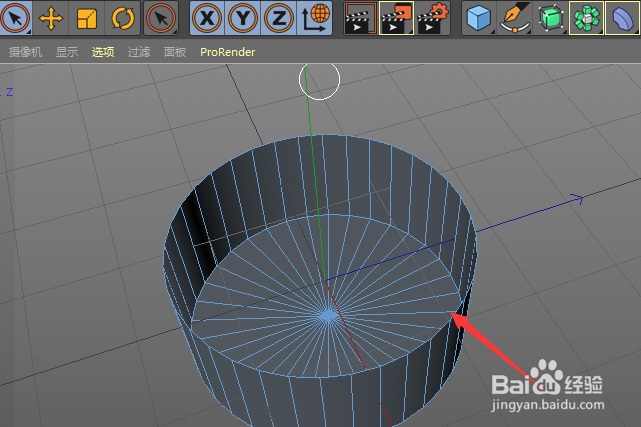The height and width of the screenshot is (427, 641).
Task: Open Edit Render Settings
Action: (433, 18)
